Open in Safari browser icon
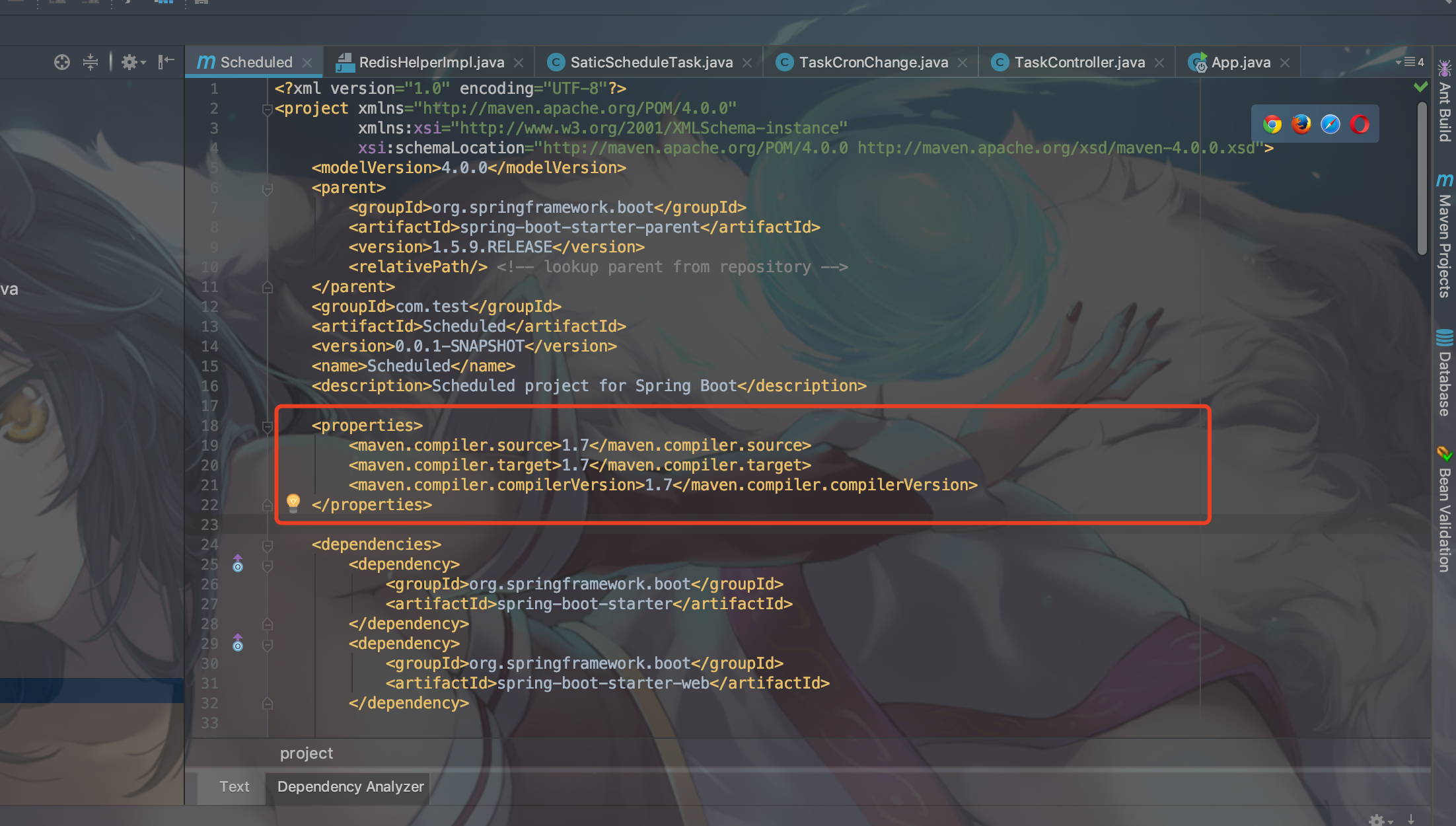The height and width of the screenshot is (826, 1456). 1330,124
